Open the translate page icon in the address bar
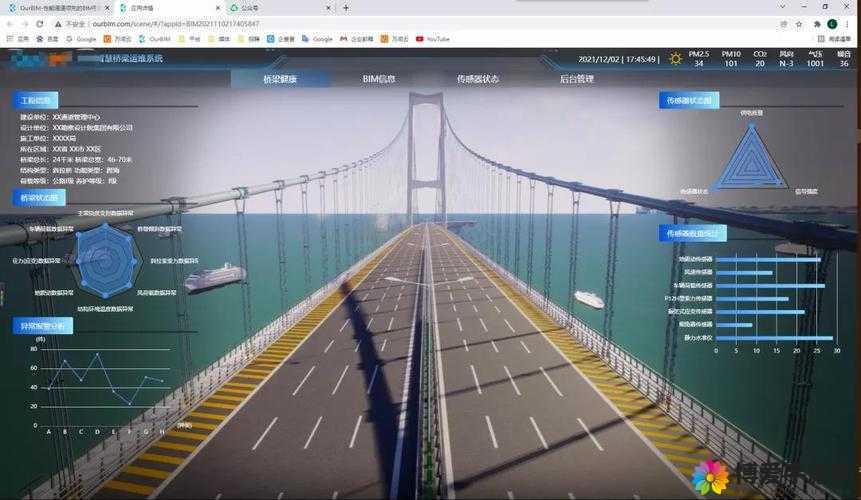 tap(784, 24)
